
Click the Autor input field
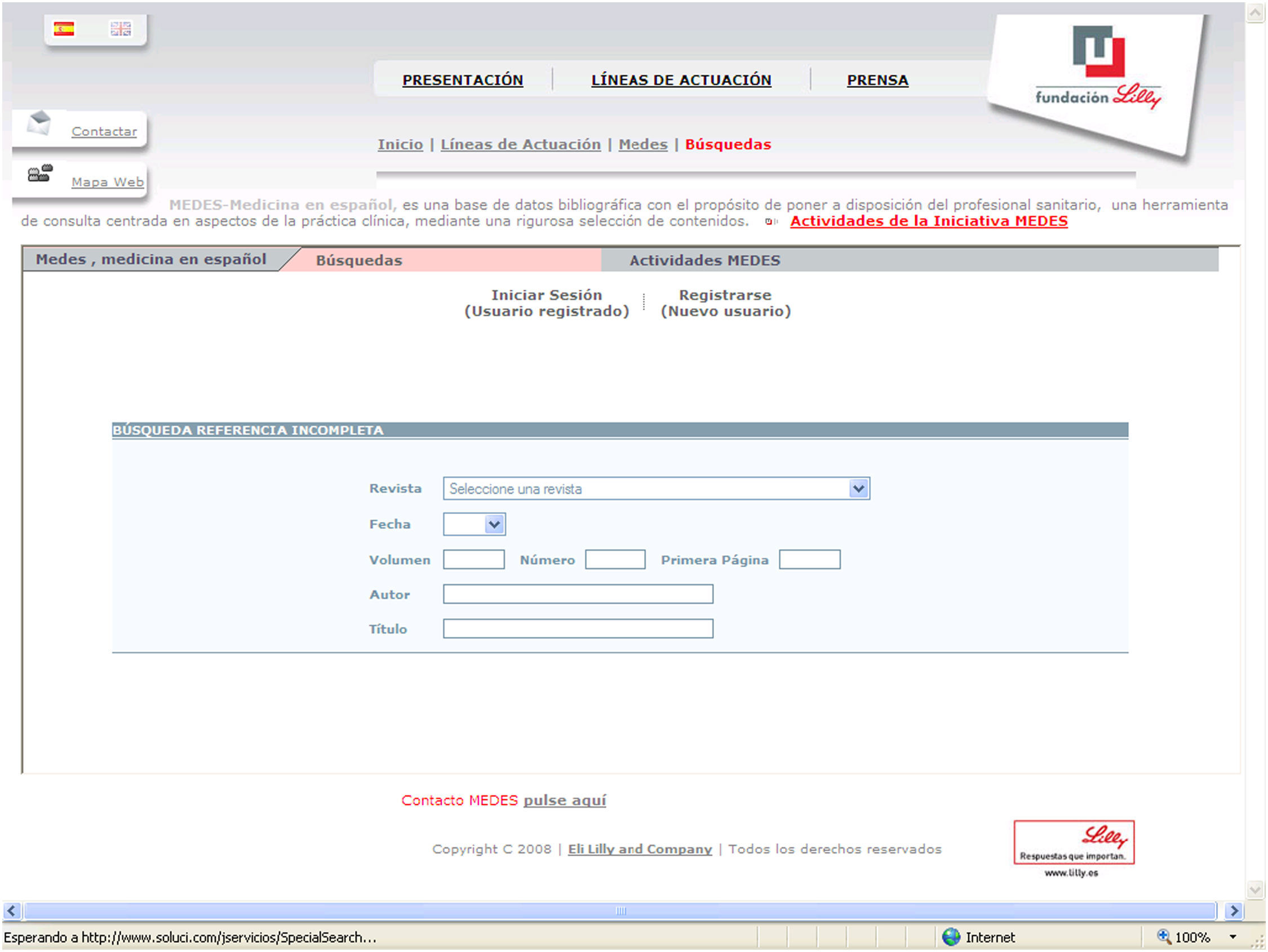pyautogui.click(x=578, y=594)
